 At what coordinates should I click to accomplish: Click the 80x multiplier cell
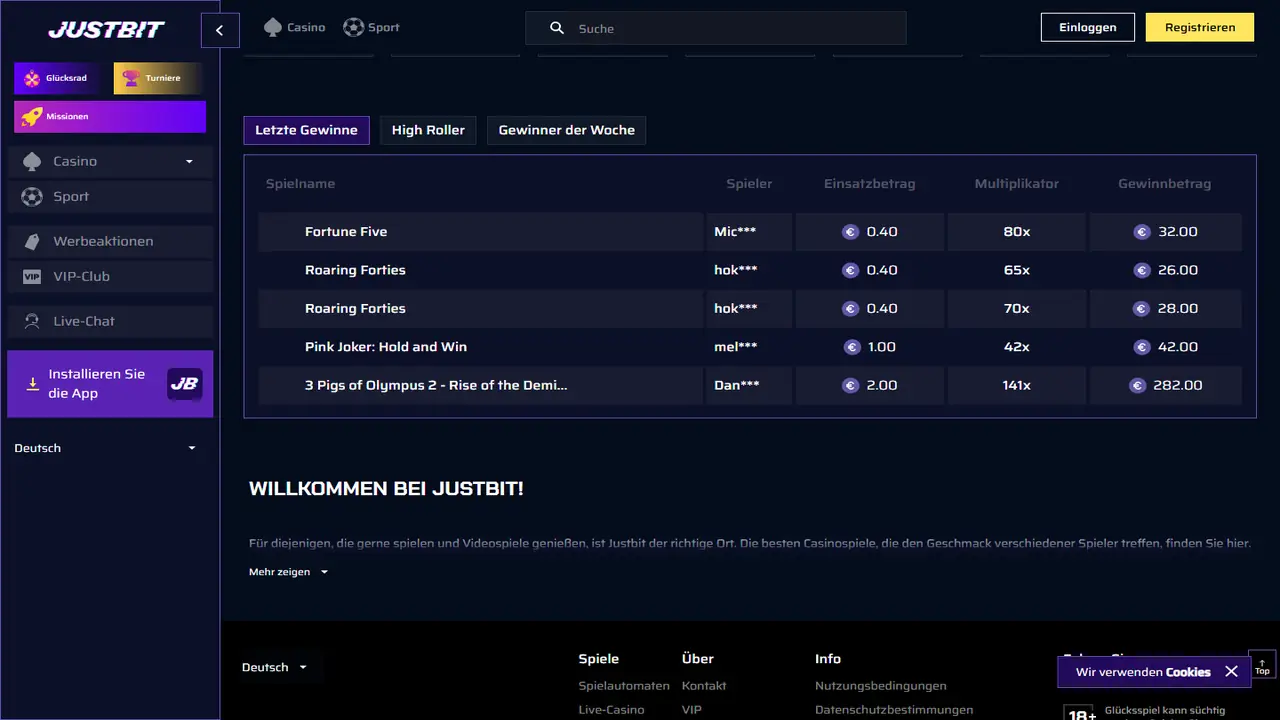pos(1017,232)
